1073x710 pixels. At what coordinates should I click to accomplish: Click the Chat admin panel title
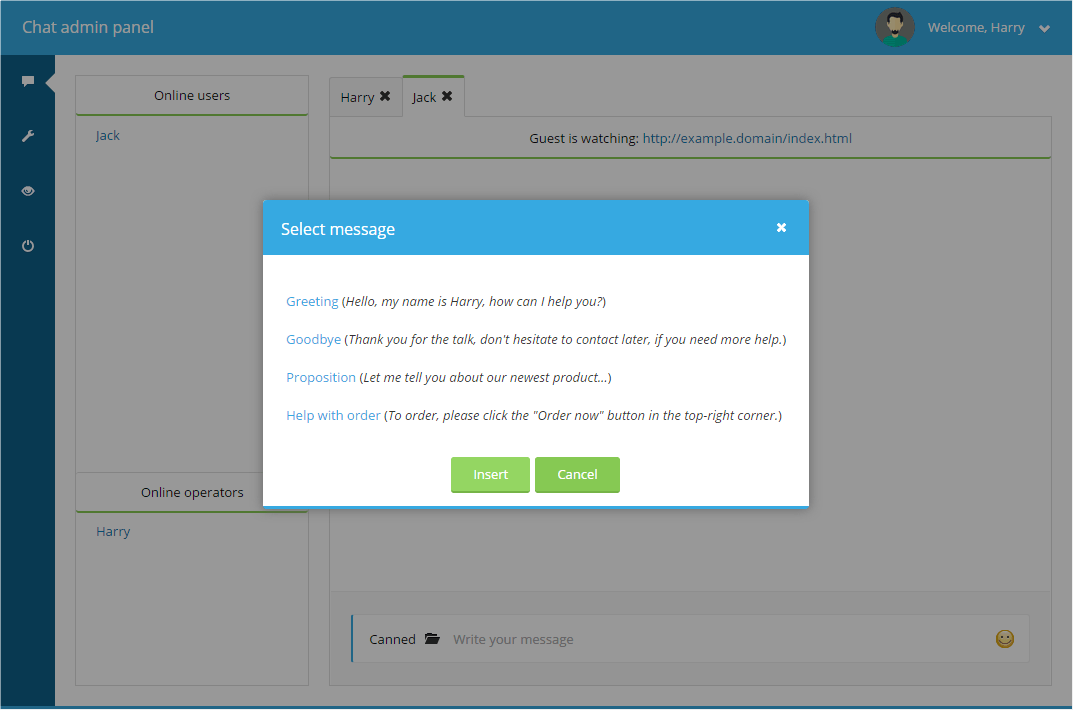click(x=88, y=27)
